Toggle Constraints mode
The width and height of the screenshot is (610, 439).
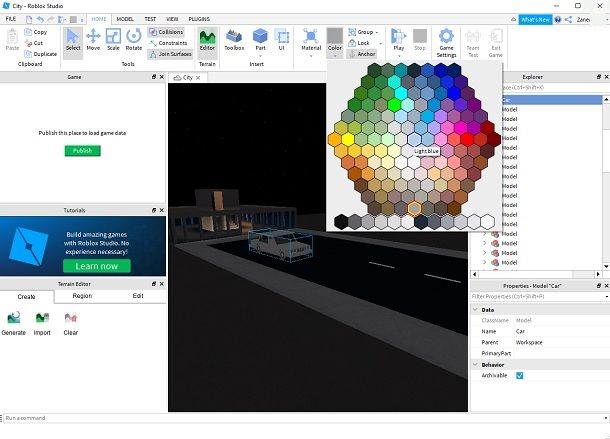pyautogui.click(x=168, y=43)
